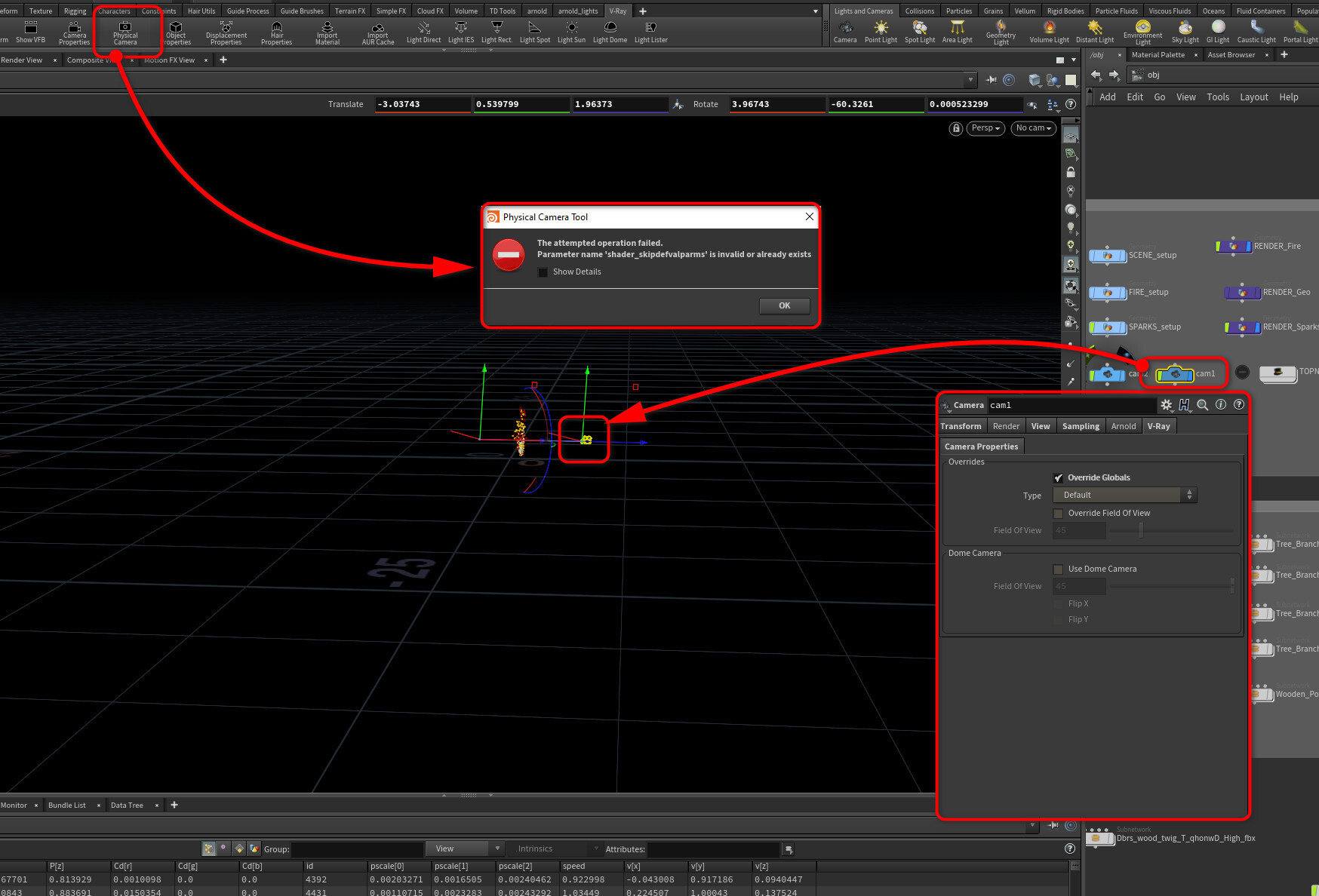
Task: Open Displacement Properties shelf tool
Action: coord(226,33)
